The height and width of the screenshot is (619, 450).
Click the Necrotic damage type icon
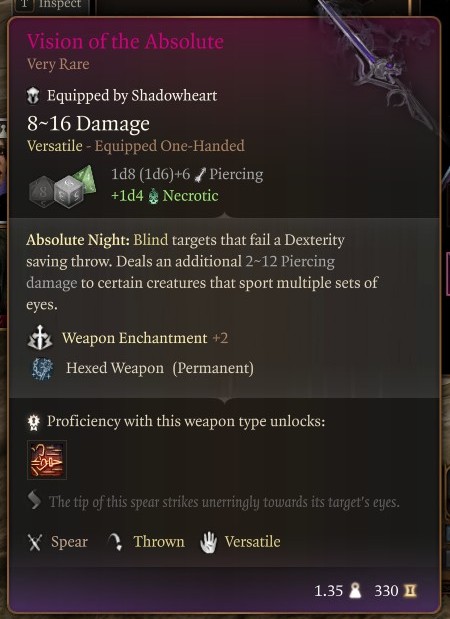point(154,196)
